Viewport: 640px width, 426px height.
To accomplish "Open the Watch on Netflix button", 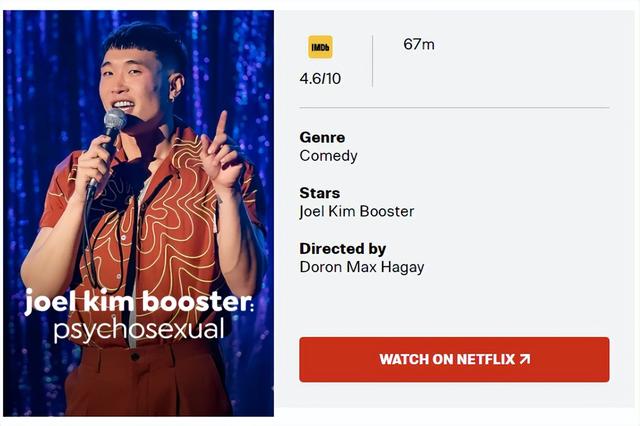I will click(x=454, y=359).
